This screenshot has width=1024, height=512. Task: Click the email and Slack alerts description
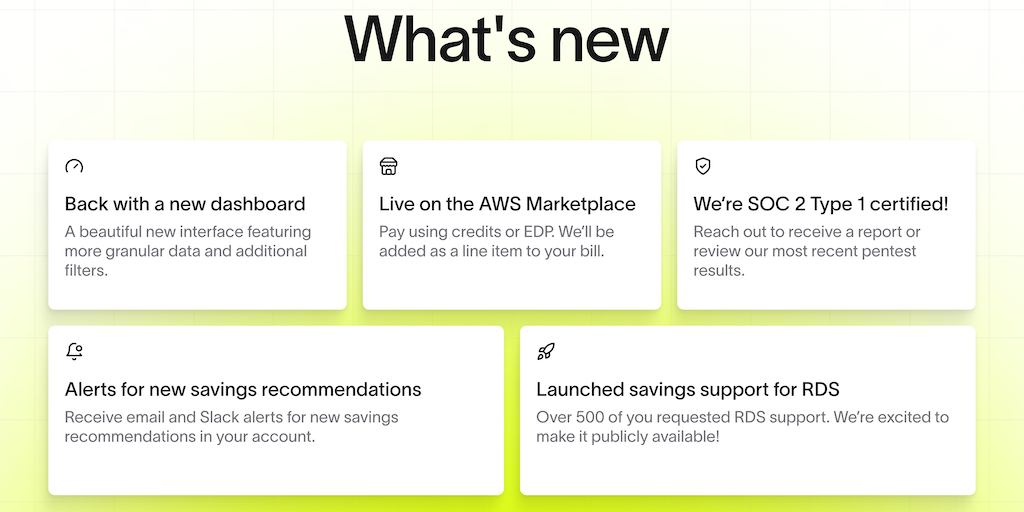tap(231, 427)
